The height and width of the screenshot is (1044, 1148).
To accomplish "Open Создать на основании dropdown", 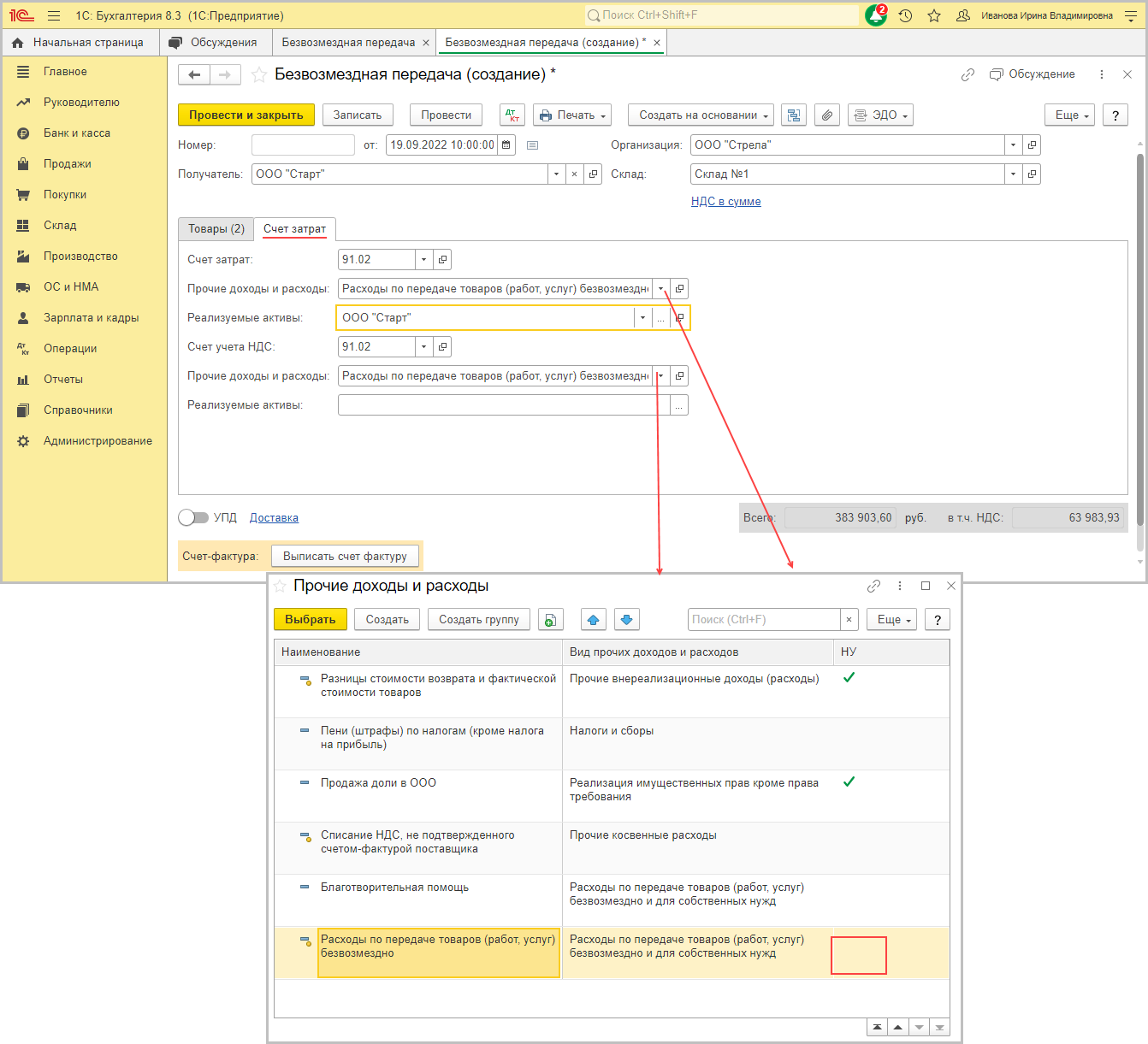I will click(x=701, y=115).
